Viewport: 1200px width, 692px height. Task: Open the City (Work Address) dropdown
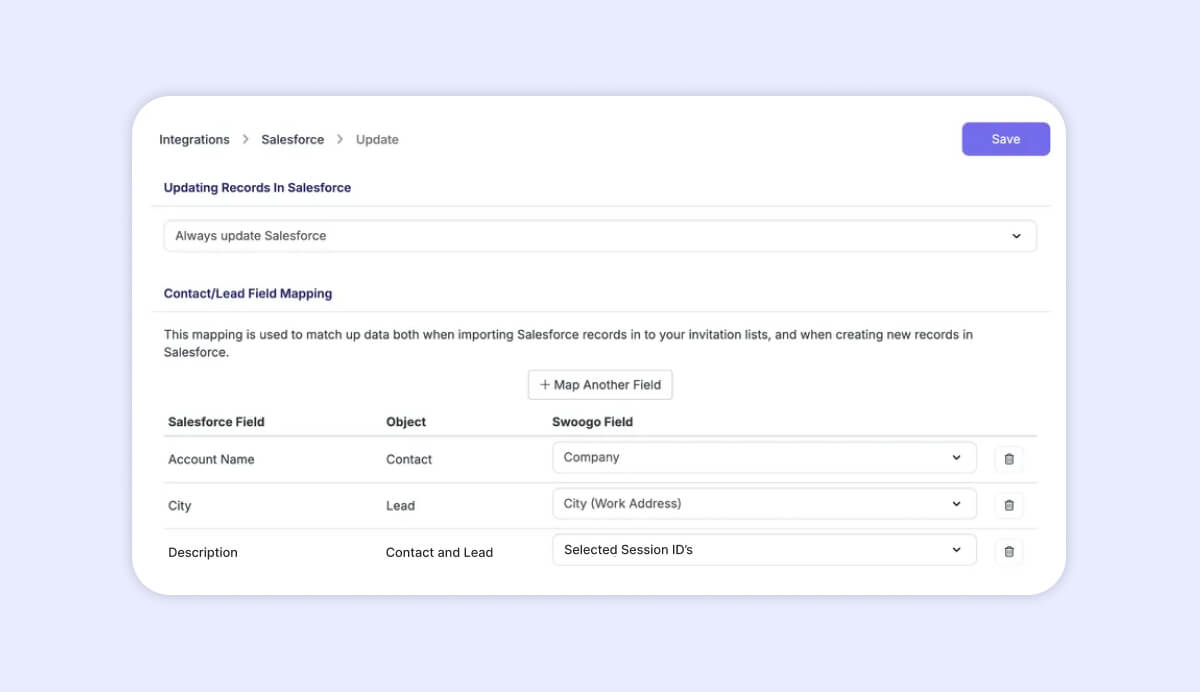(764, 504)
